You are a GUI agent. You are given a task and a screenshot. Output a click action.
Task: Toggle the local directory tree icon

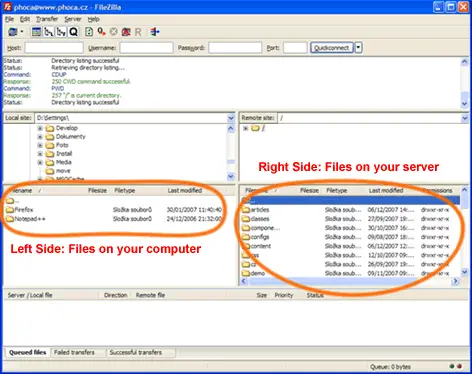tap(49, 32)
